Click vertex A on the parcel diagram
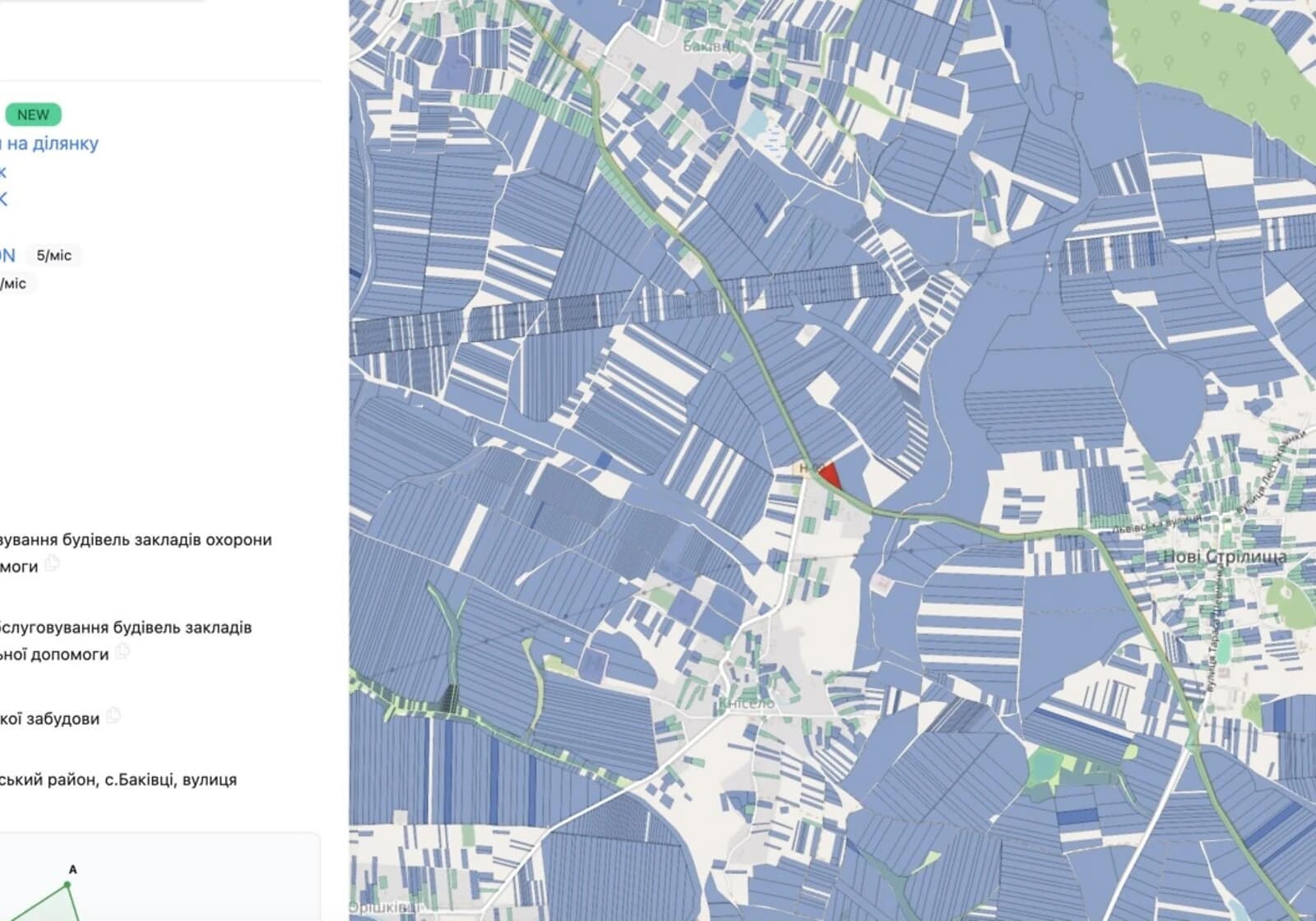The image size is (1316, 921). (67, 884)
